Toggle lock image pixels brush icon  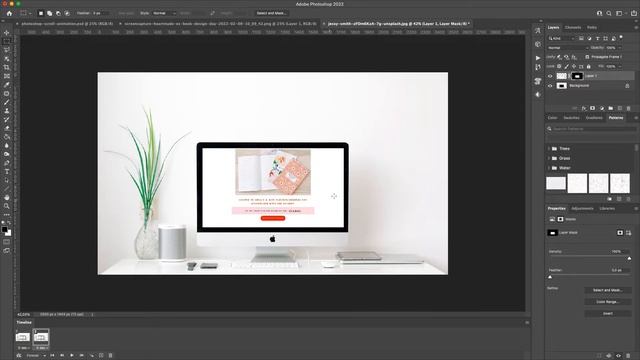click(567, 66)
